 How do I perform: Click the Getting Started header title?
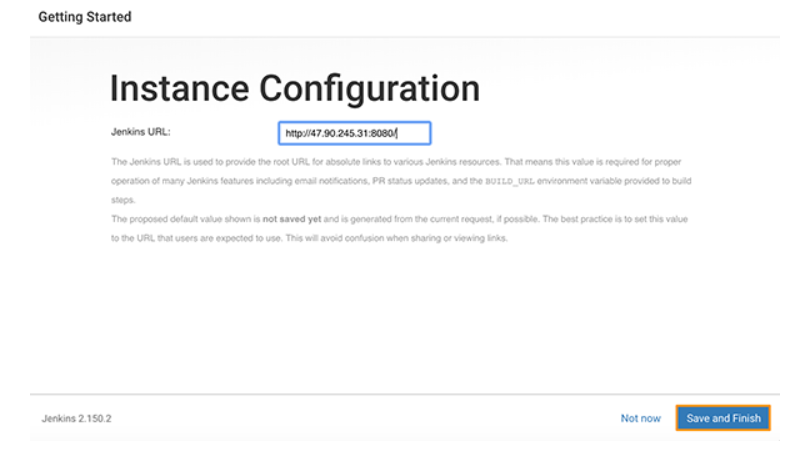click(x=85, y=17)
